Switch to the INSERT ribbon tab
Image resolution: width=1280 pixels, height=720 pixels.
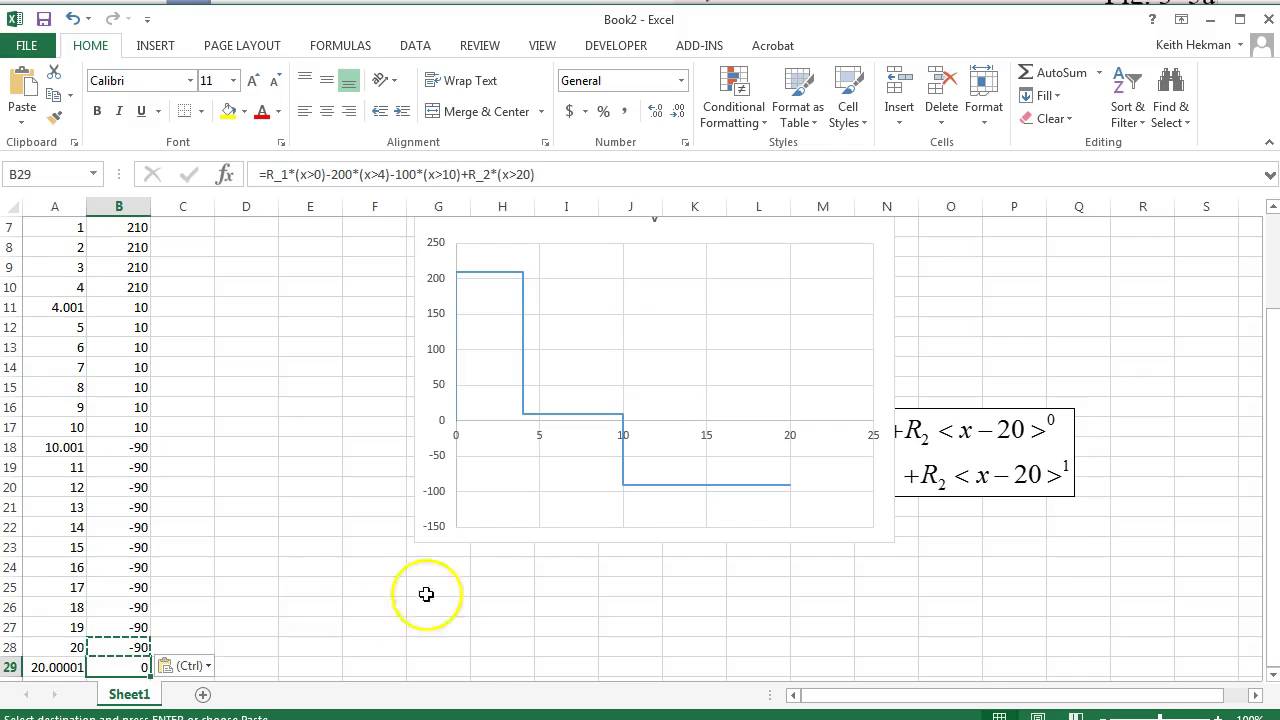point(155,45)
